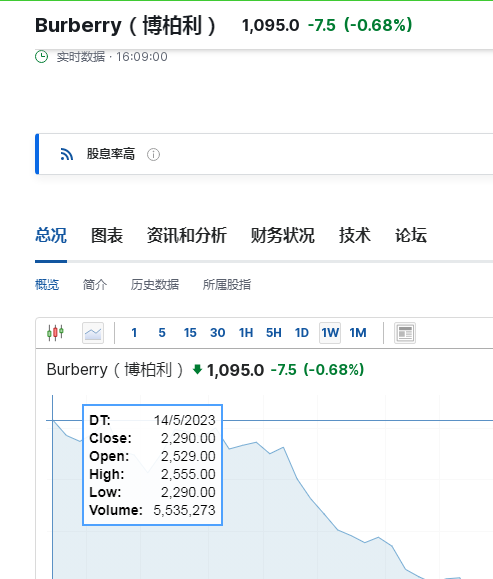The height and width of the screenshot is (579, 493).
Task: Click the tooltip Volume value 5,535,273
Action: tap(184, 510)
